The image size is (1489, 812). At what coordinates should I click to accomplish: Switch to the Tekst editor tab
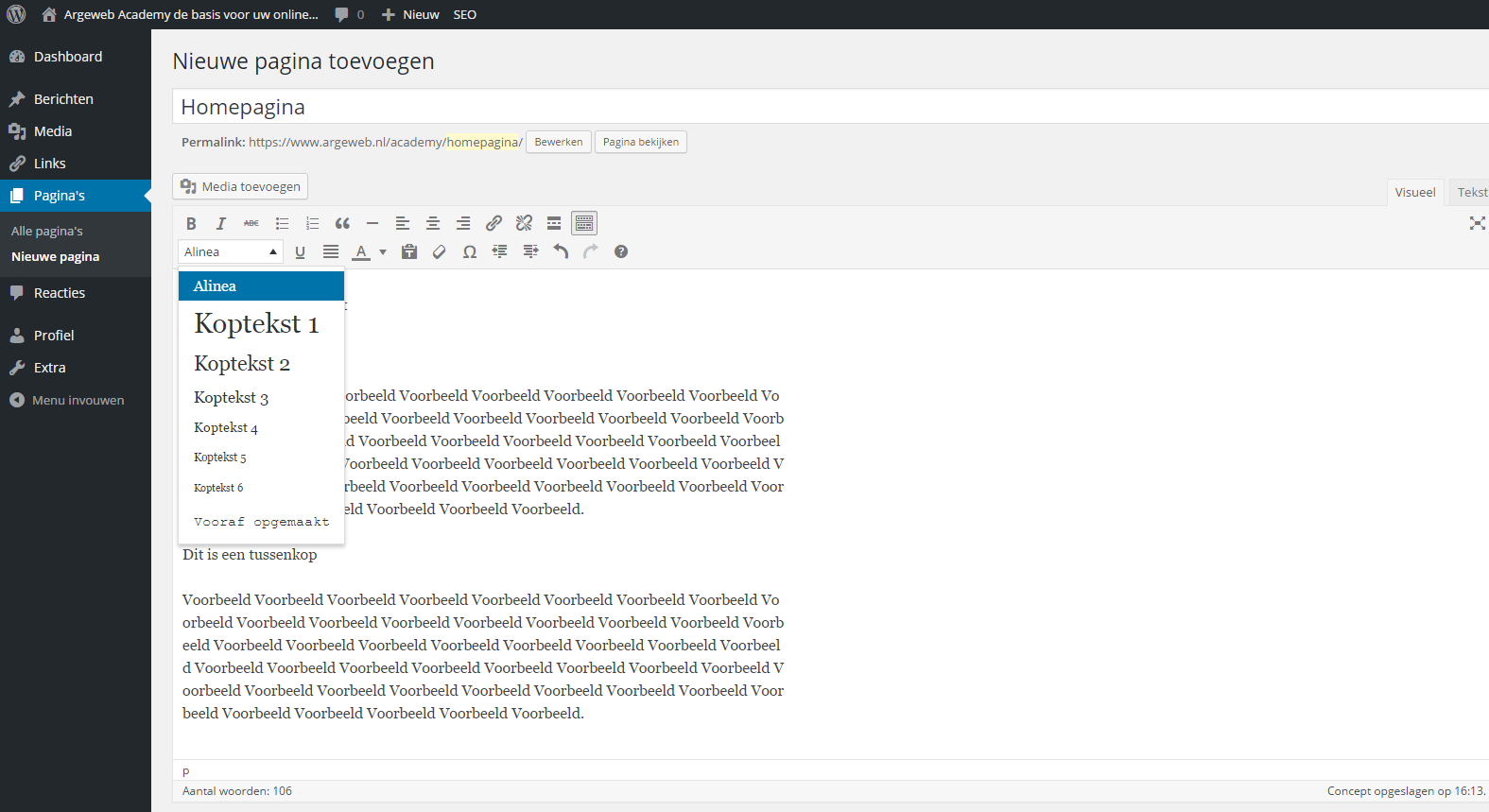(x=1470, y=193)
